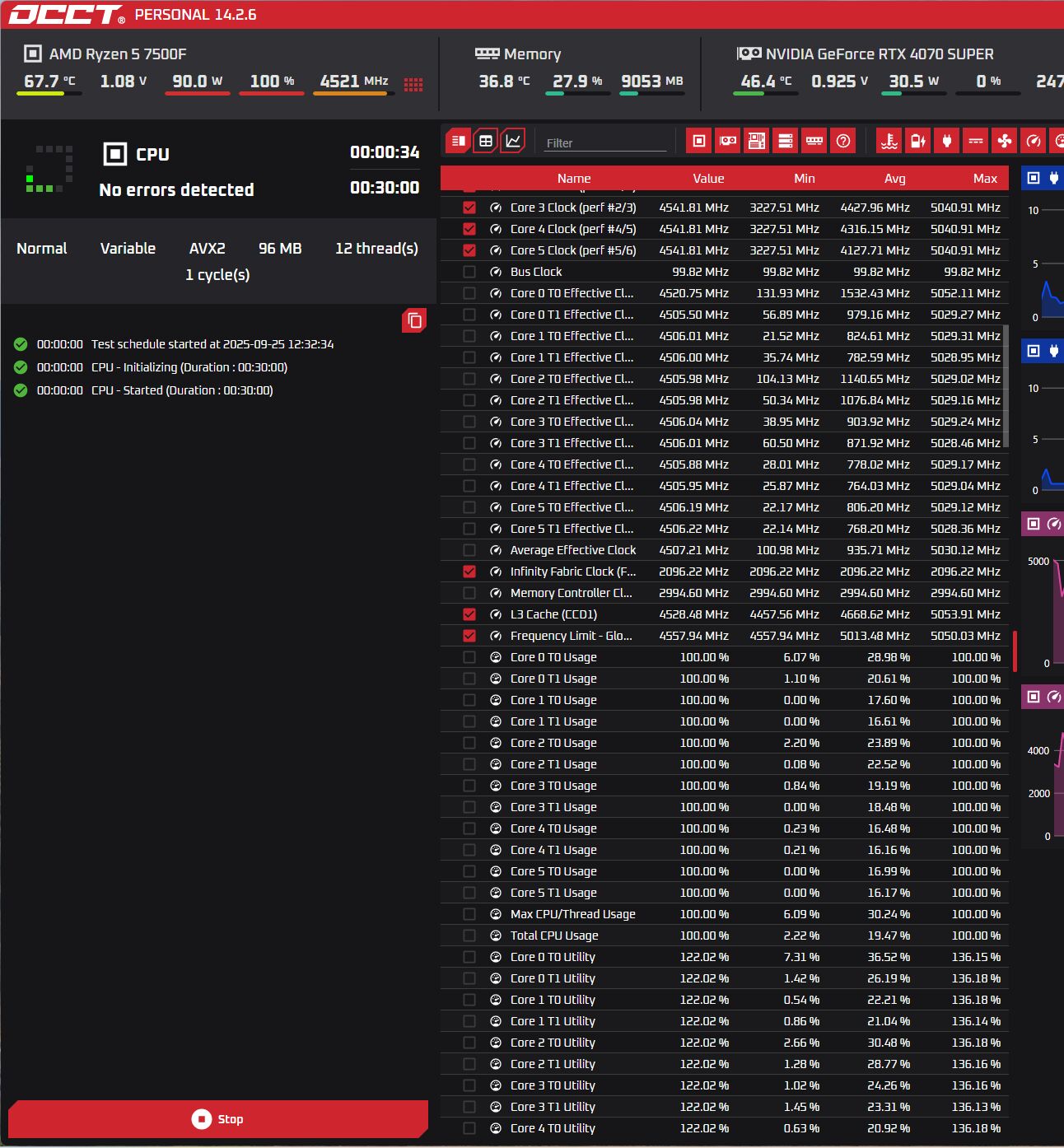
Task: Click the AVX2 instruction set label
Action: click(207, 249)
